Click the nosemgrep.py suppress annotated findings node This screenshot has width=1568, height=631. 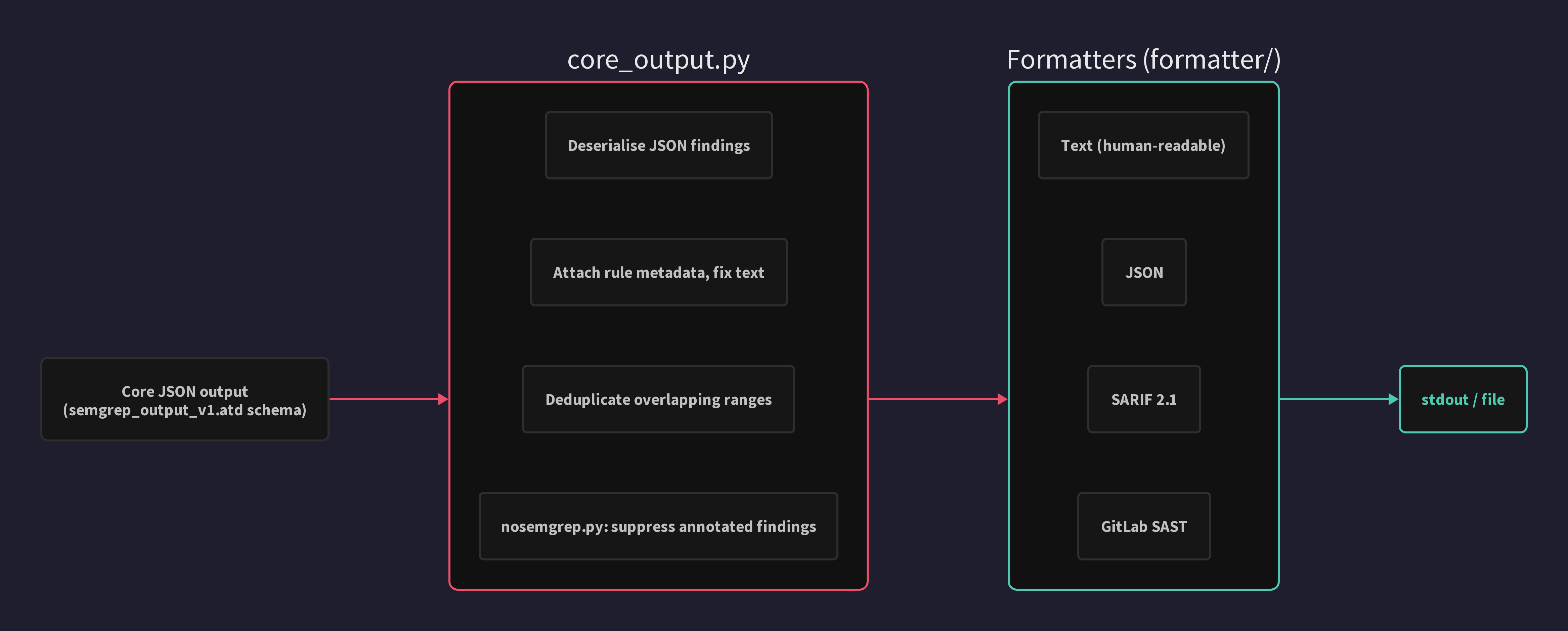click(x=659, y=526)
